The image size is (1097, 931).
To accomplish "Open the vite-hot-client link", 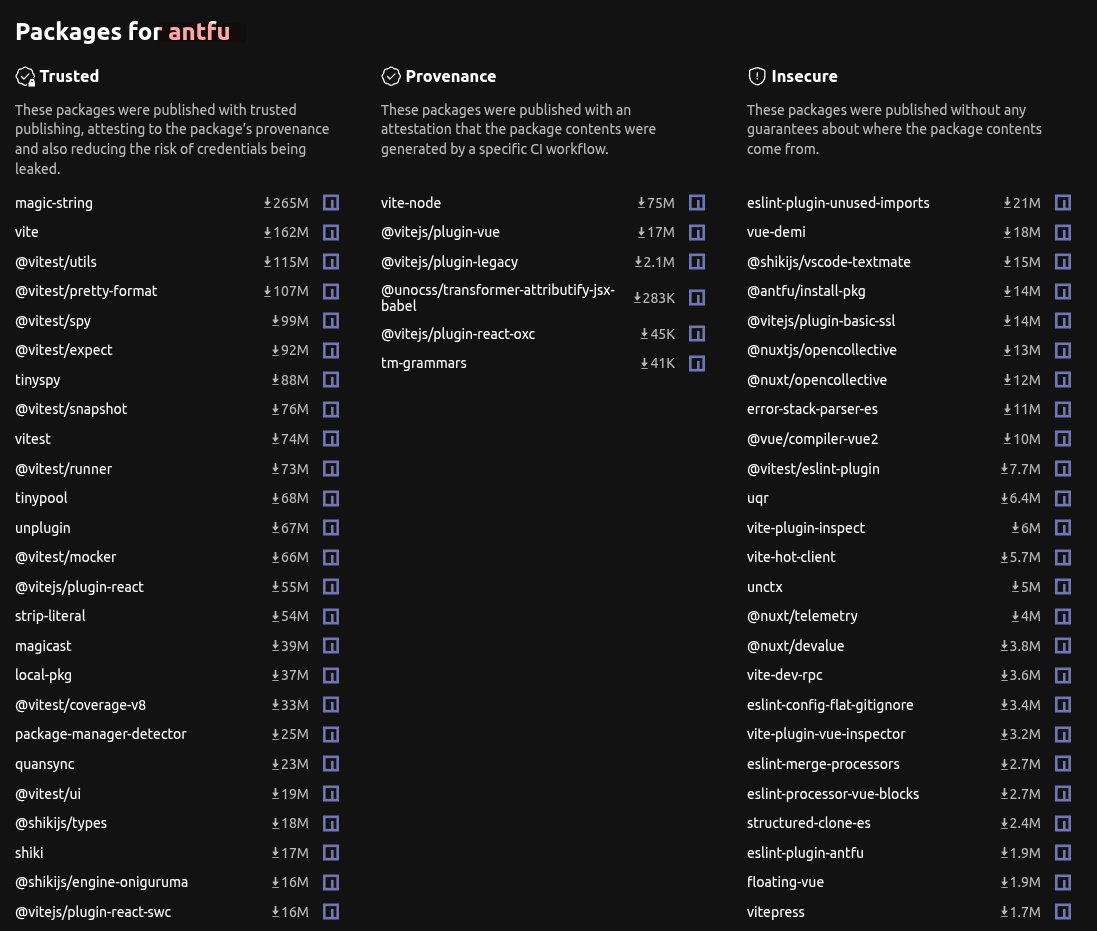I will [791, 557].
